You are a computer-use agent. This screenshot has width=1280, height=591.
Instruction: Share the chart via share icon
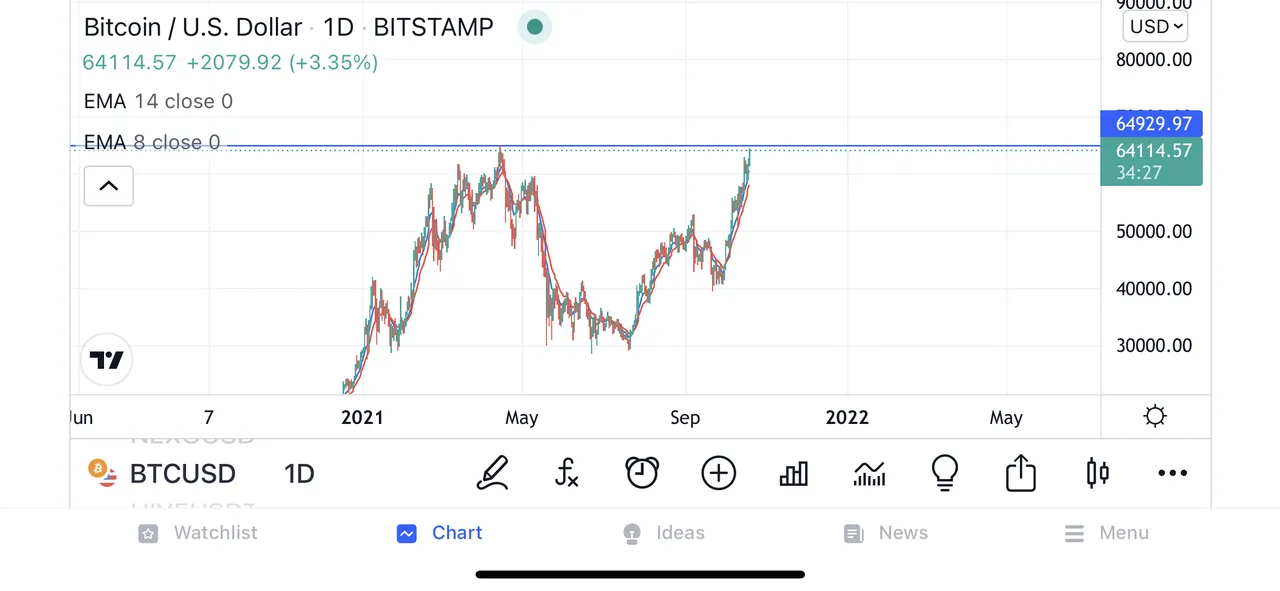pyautogui.click(x=1020, y=473)
